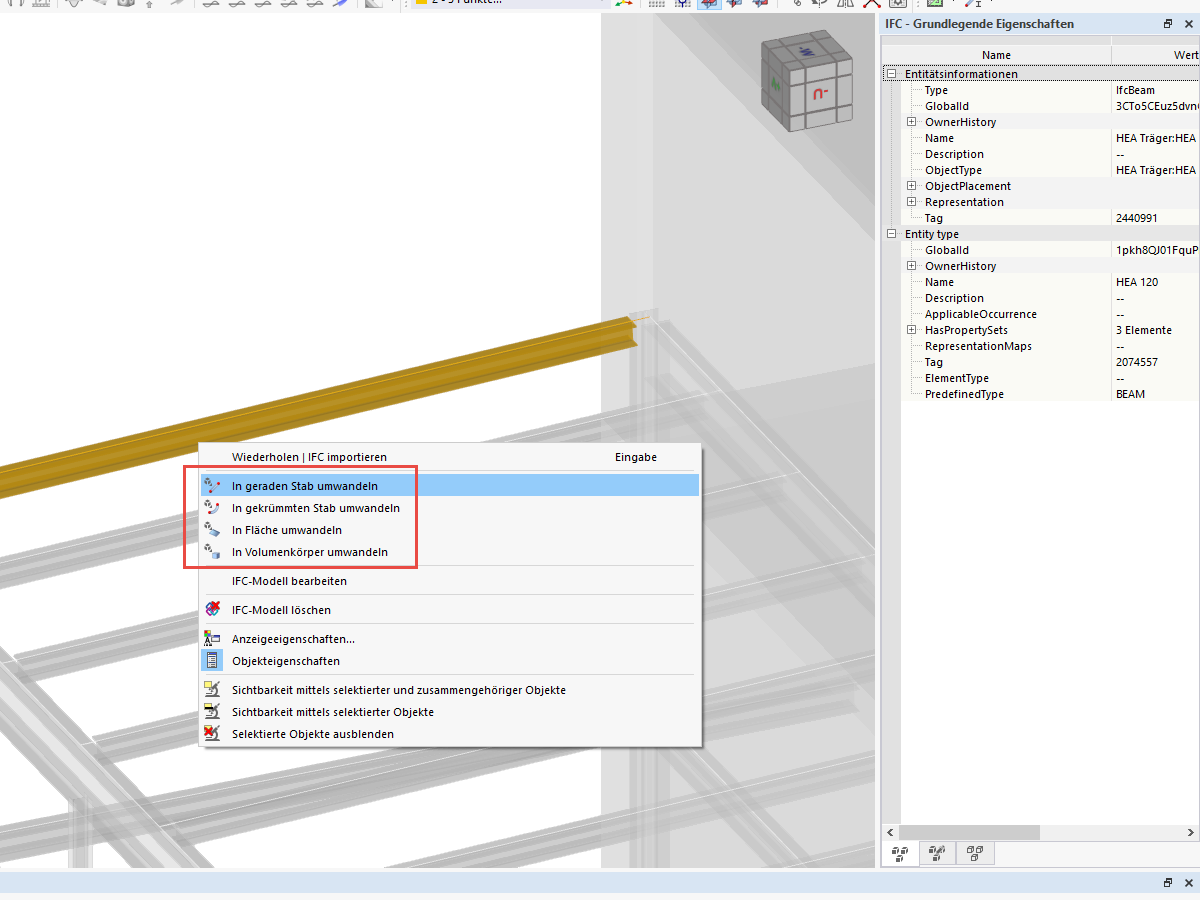Viewport: 1200px width, 900px height.
Task: Collapse the 'Entity type' group
Action: coord(890,234)
